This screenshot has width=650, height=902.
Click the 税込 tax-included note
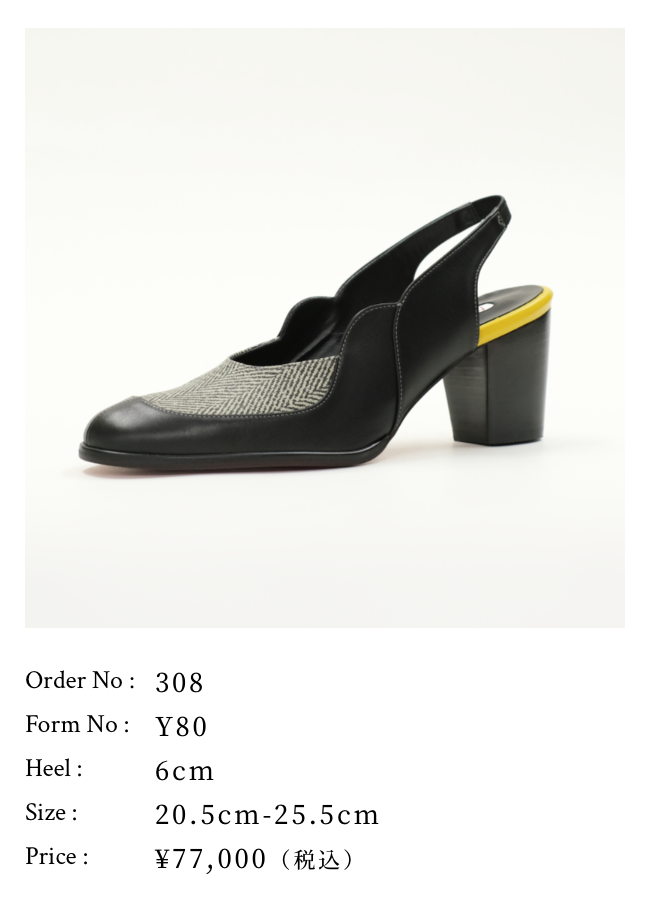(x=316, y=860)
